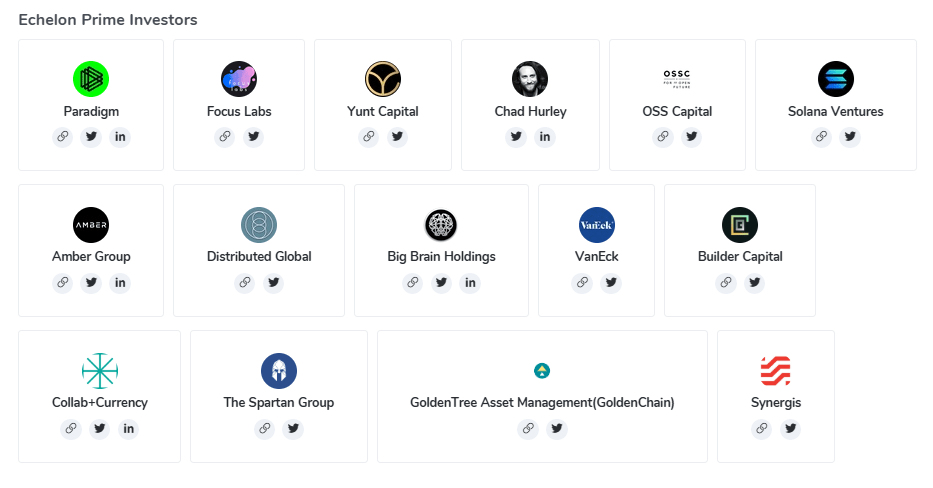Open Paradigm's website link icon
Viewport: 933px width, 488px height.
pos(63,137)
